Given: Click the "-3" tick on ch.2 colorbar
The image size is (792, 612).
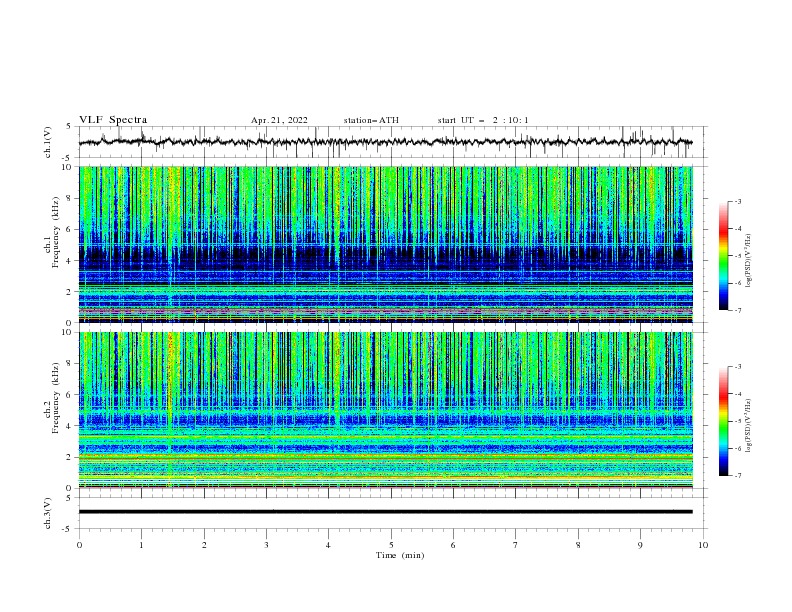Looking at the screenshot, I should (x=738, y=367).
